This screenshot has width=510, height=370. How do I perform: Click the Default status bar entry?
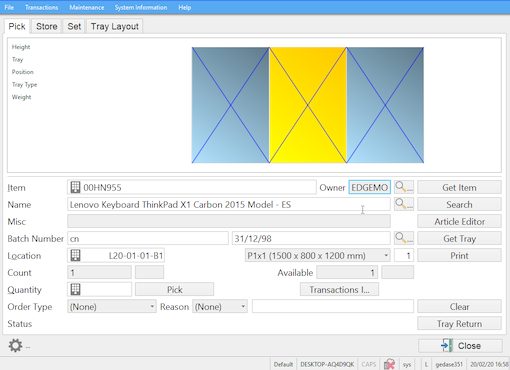click(283, 364)
